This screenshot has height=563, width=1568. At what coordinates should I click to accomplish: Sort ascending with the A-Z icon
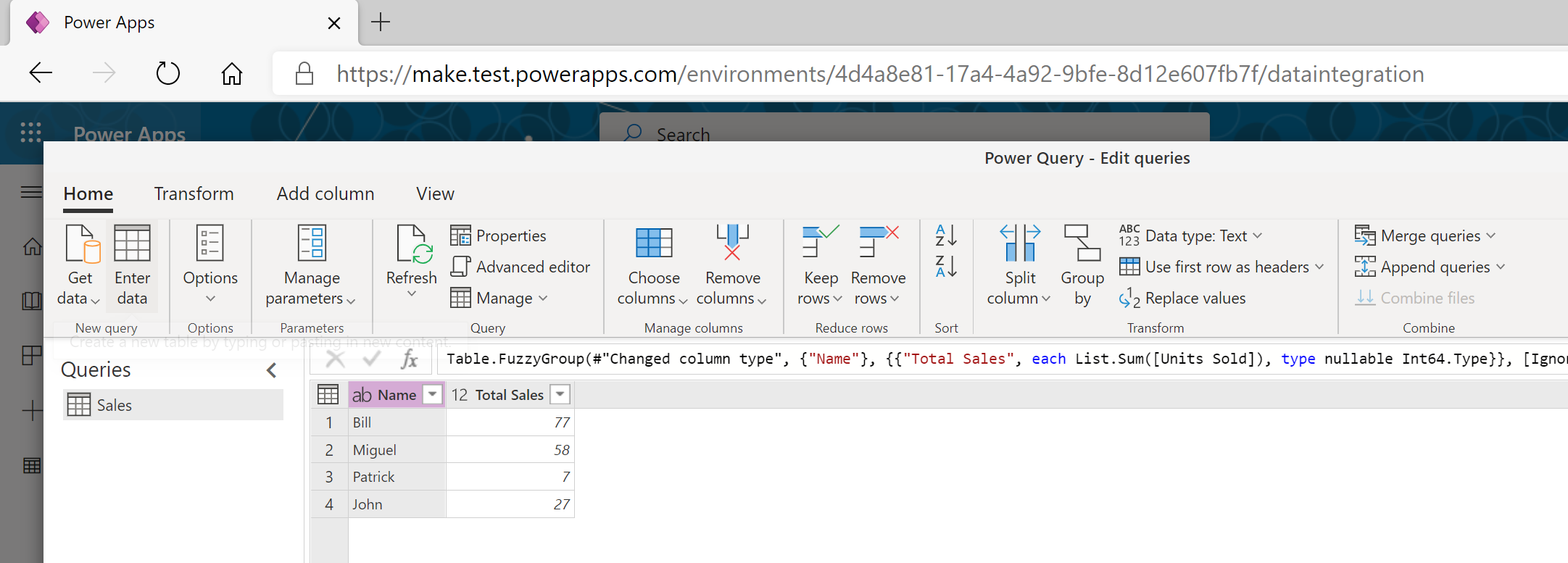pos(946,235)
